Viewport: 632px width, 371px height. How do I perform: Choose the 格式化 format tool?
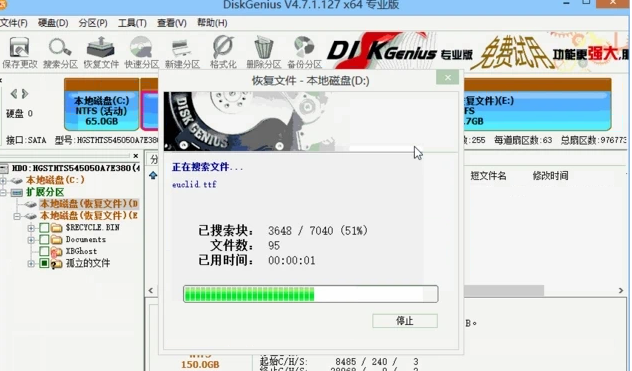click(x=223, y=52)
